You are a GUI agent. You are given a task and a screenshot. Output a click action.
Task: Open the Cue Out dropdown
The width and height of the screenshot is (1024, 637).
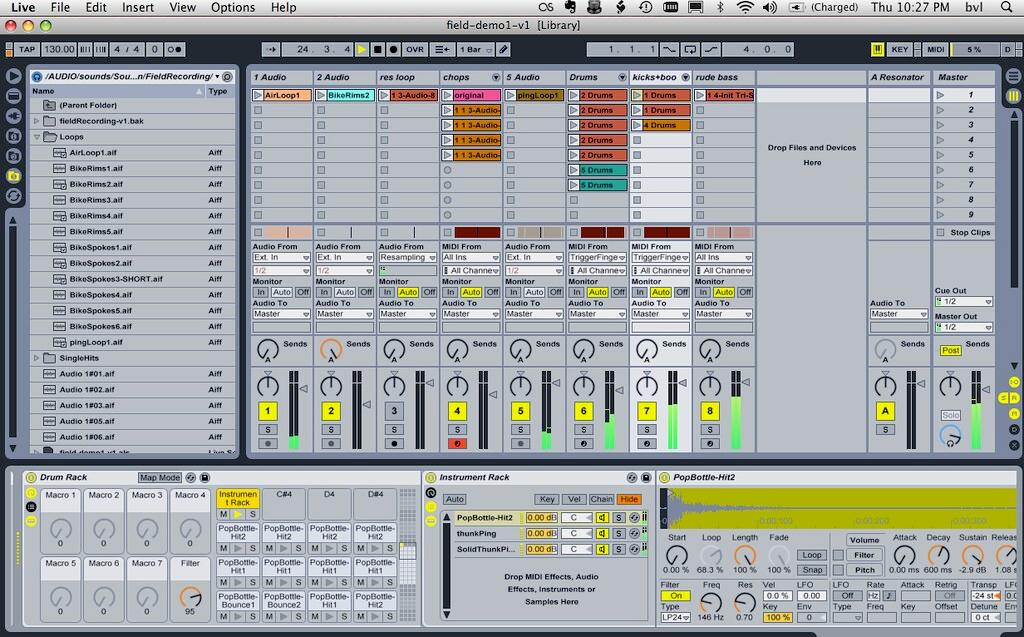coord(963,301)
